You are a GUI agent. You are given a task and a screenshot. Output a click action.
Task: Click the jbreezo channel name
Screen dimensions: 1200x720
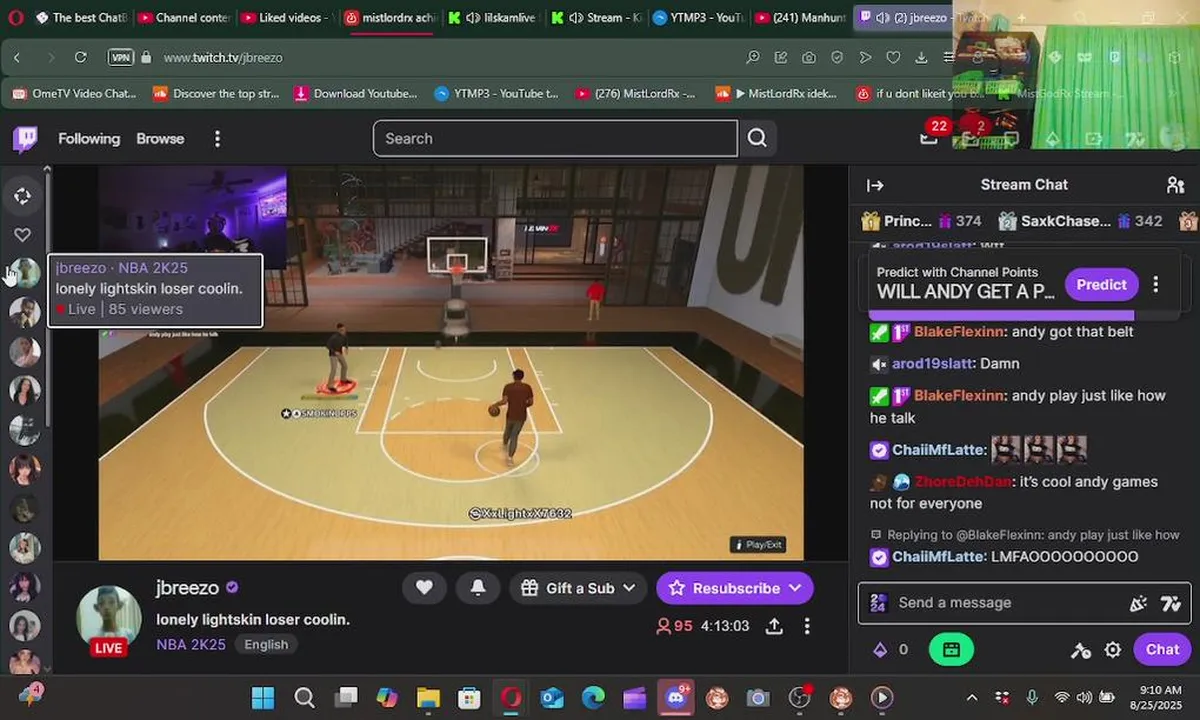pos(187,588)
